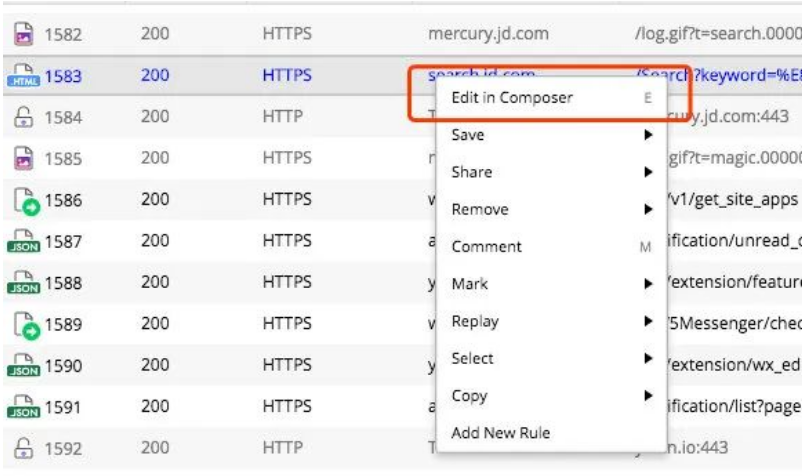Viewport: 809px width, 476px height.
Task: Click the image icon of session 1585
Action: pyautogui.click(x=22, y=157)
